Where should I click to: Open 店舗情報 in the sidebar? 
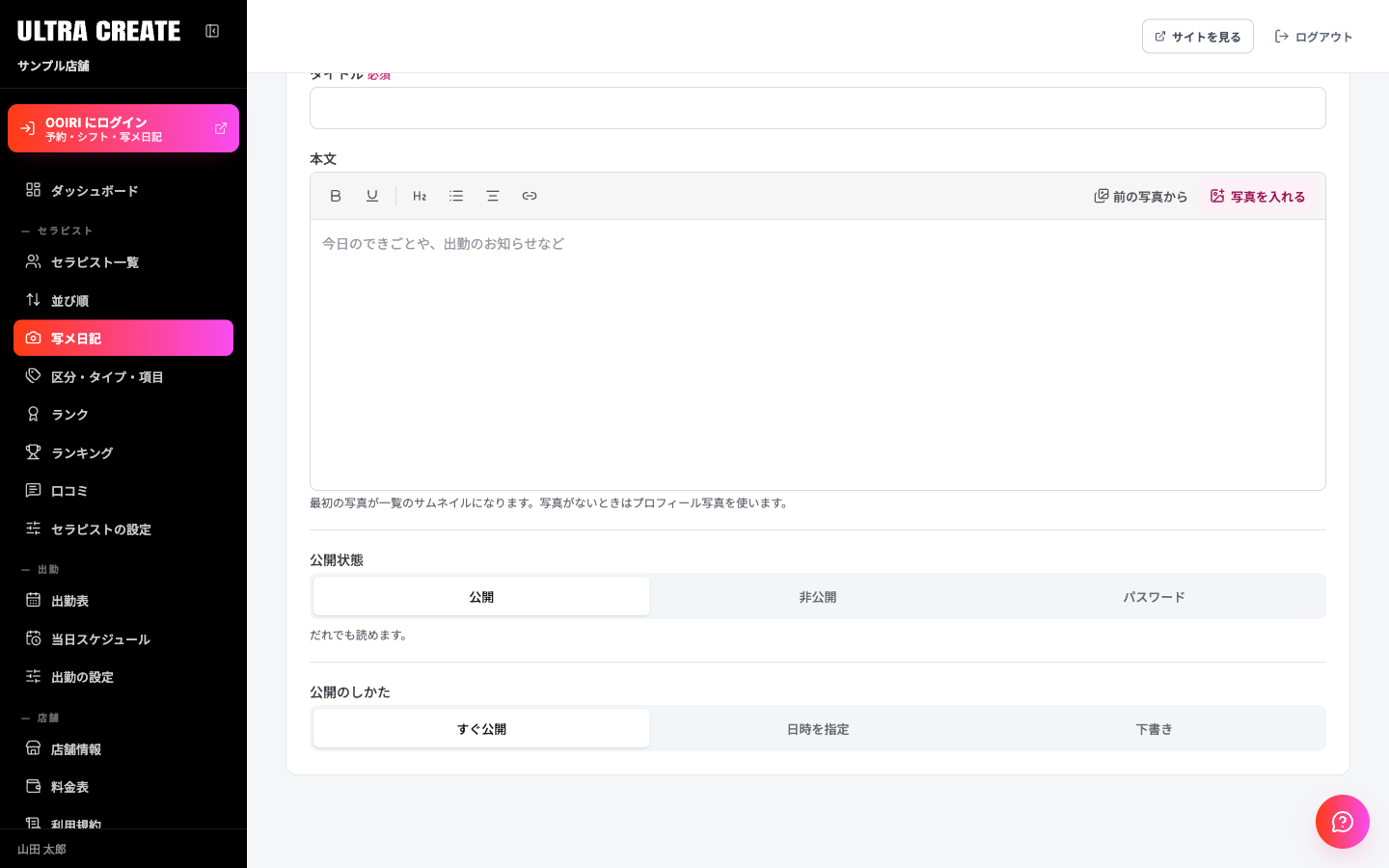pos(123,748)
